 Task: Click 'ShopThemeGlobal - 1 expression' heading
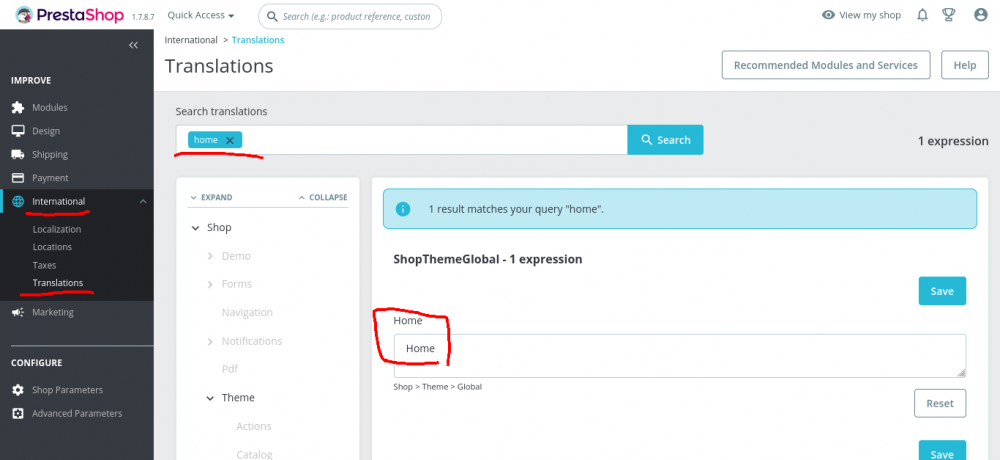(488, 260)
